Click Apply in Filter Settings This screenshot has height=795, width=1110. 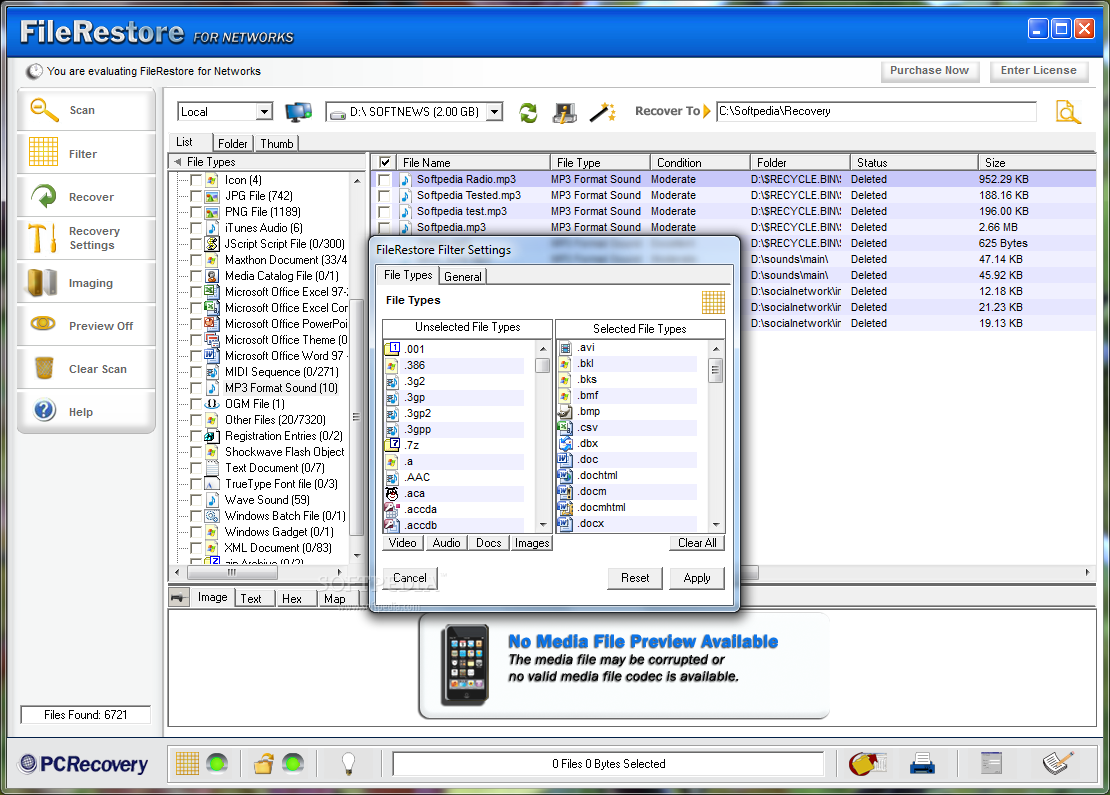(697, 578)
